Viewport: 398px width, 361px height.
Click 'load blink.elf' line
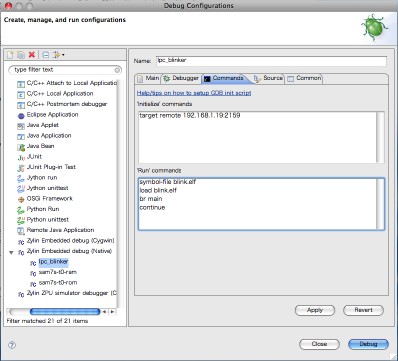pyautogui.click(x=158, y=191)
